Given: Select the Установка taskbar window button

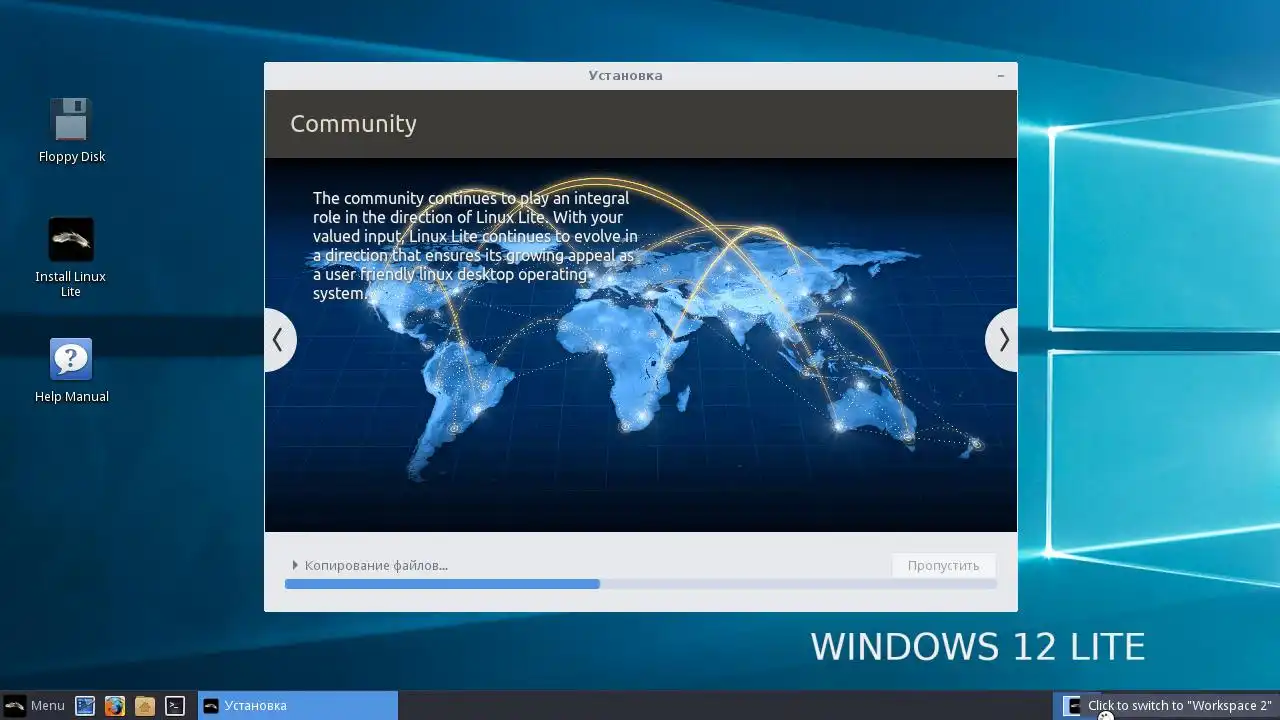Looking at the screenshot, I should 298,706.
